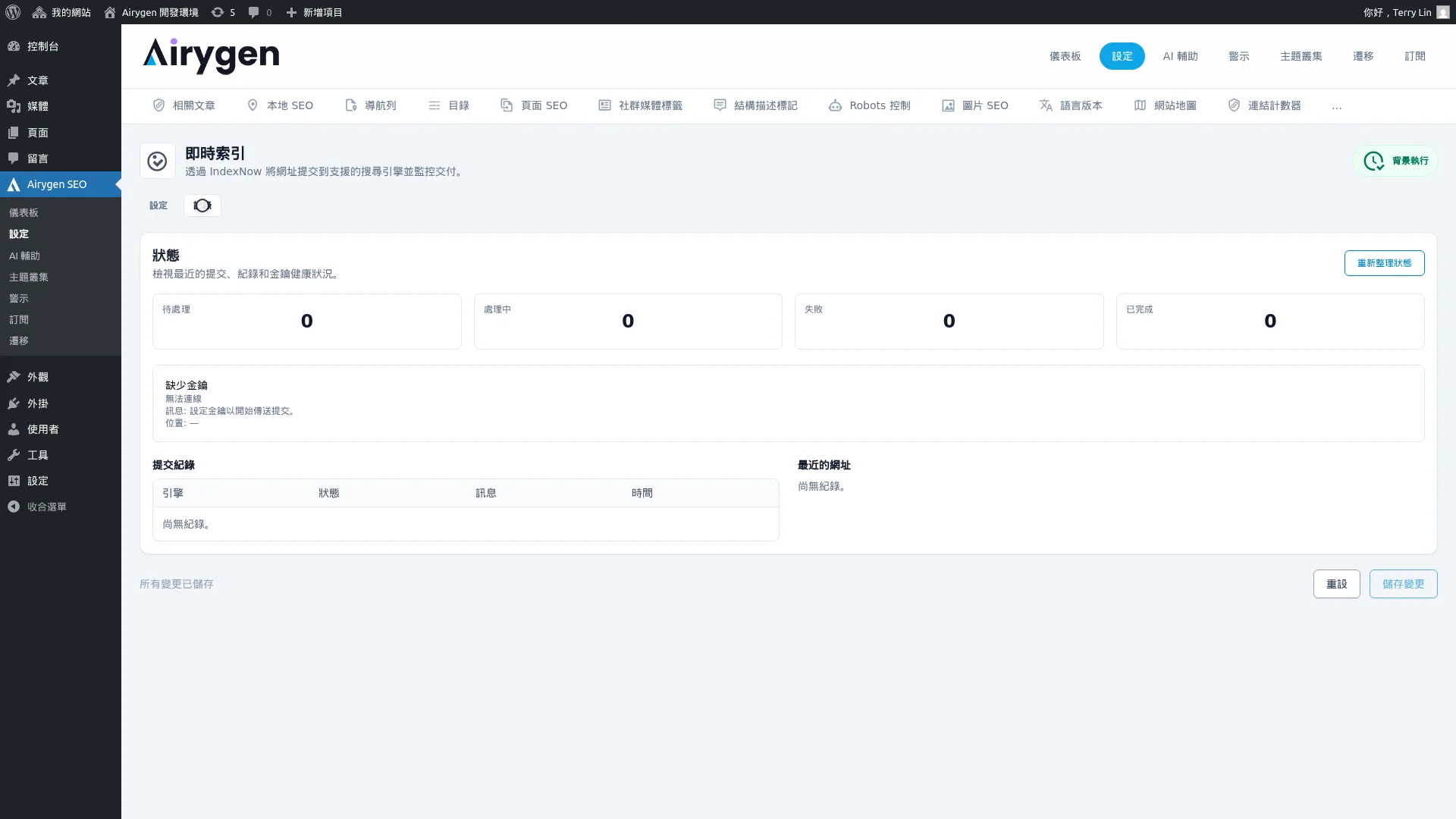Image resolution: width=1456 pixels, height=819 pixels.
Task: Click the 時間 column header
Action: [642, 493]
